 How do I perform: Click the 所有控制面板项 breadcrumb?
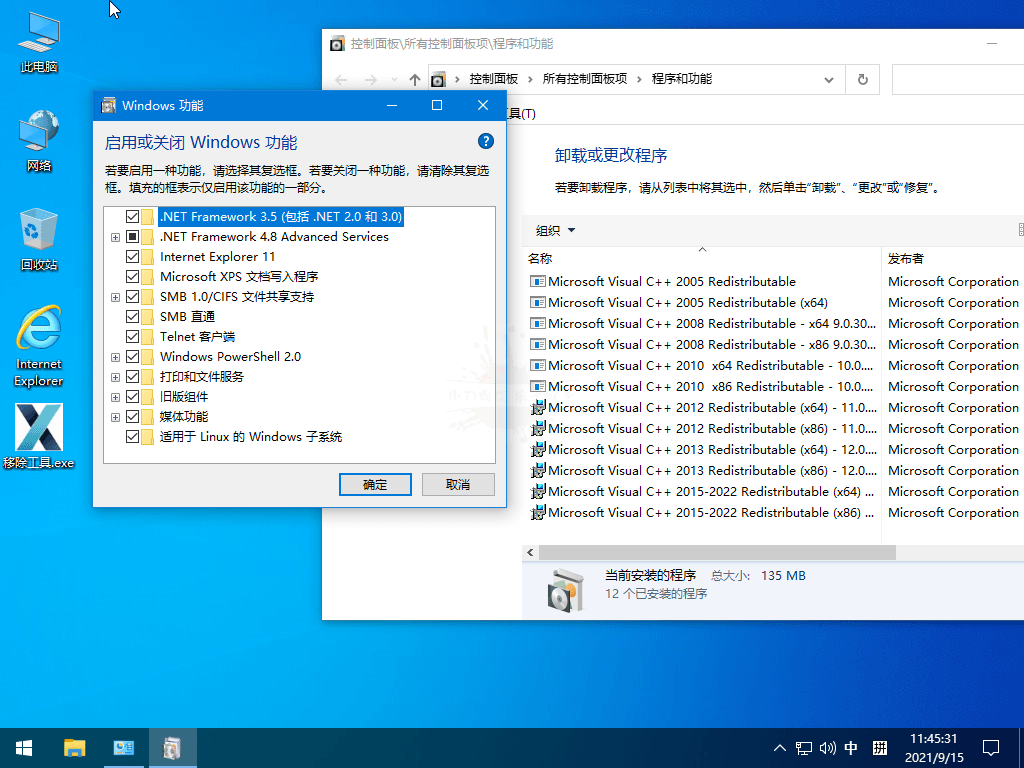pos(584,79)
